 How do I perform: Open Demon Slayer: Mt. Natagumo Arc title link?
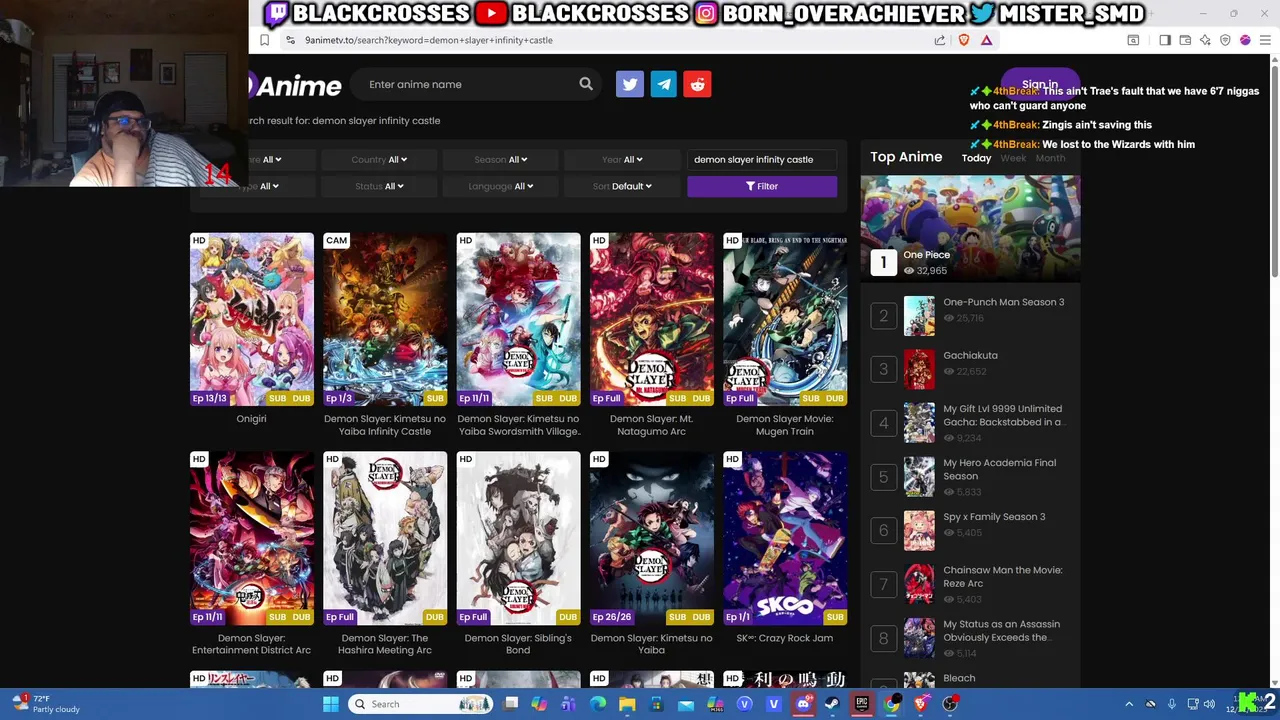pyautogui.click(x=652, y=425)
